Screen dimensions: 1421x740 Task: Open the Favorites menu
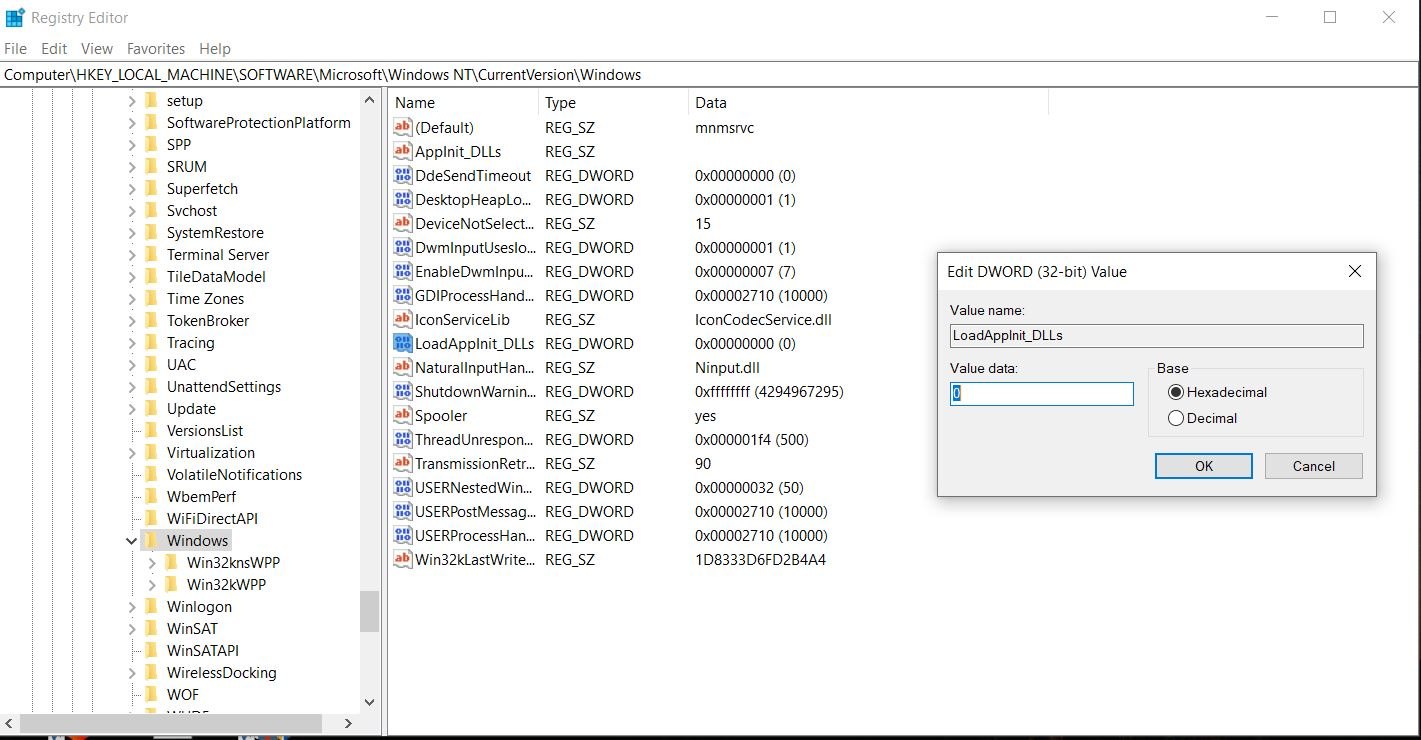coord(156,48)
